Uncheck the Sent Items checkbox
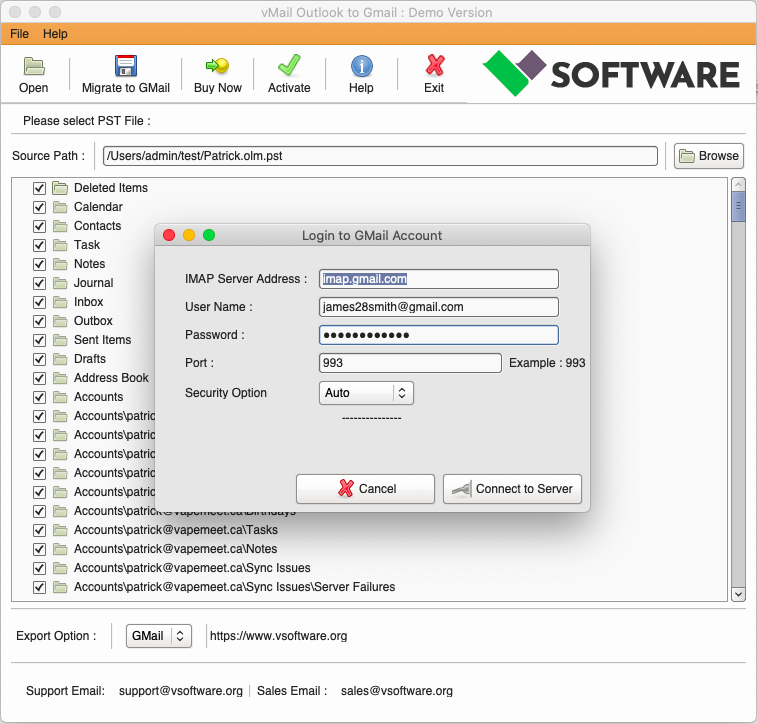758x724 pixels. click(x=39, y=340)
